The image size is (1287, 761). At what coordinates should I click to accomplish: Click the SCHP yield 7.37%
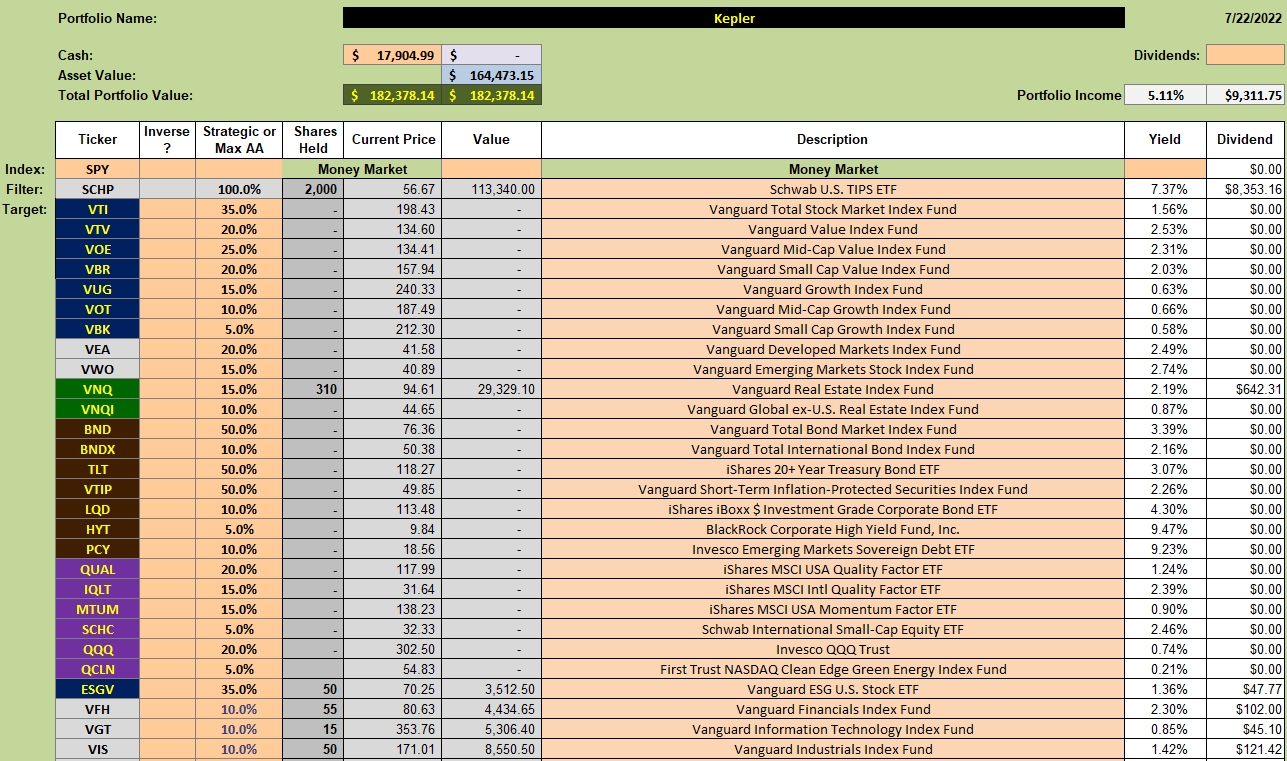click(x=1165, y=189)
